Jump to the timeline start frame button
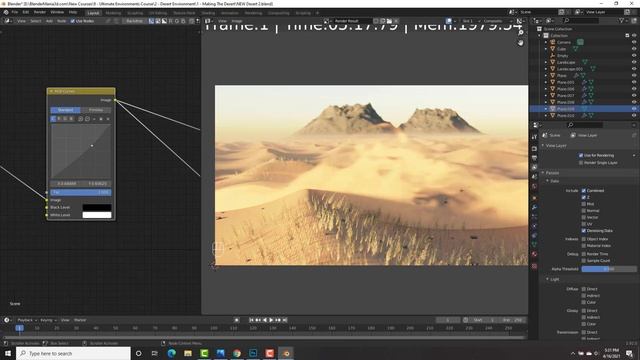Image resolution: width=640 pixels, height=360 pixels. pos(251,320)
